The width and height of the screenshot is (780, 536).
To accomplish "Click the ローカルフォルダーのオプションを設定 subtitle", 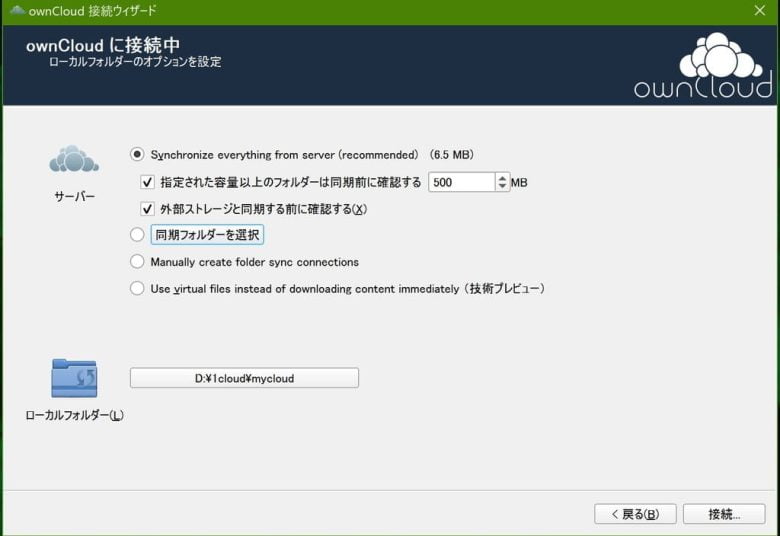I will (x=135, y=62).
